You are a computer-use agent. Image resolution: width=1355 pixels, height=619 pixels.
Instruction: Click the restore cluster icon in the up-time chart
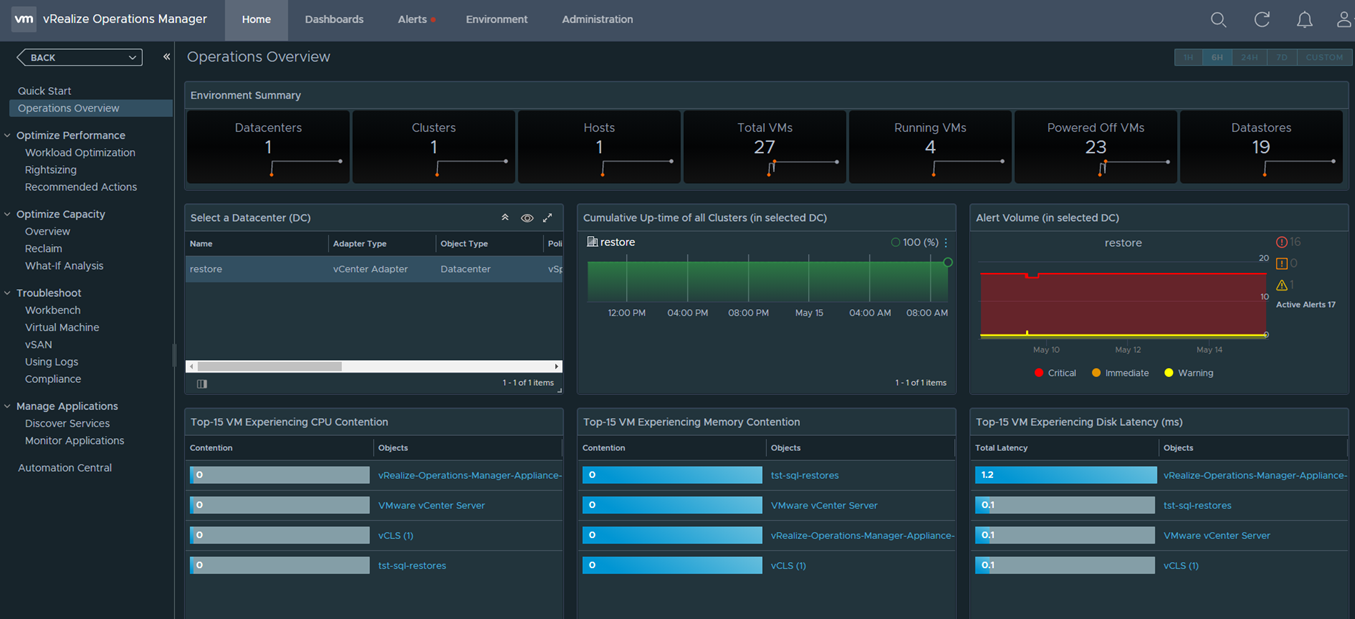pyautogui.click(x=592, y=242)
